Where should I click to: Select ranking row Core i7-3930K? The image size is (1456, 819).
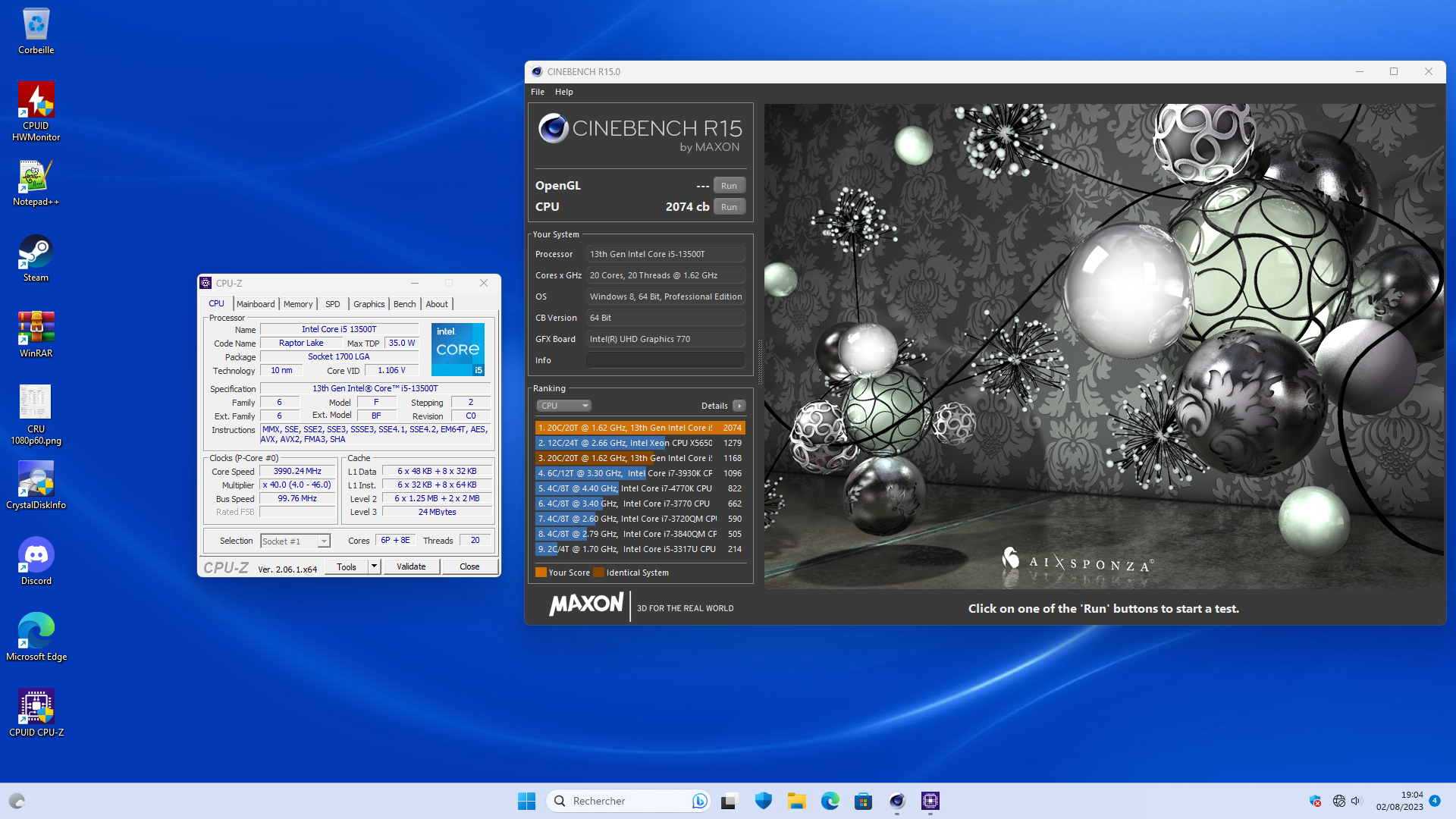(x=640, y=473)
